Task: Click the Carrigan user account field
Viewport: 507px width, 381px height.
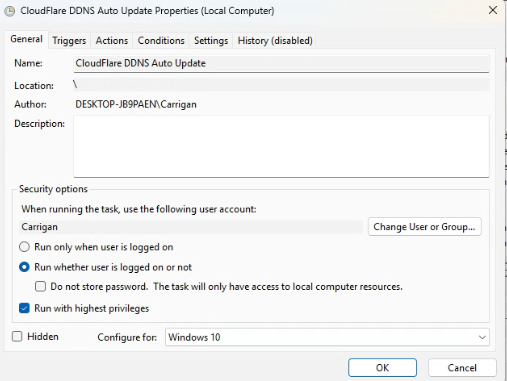Action: (191, 227)
